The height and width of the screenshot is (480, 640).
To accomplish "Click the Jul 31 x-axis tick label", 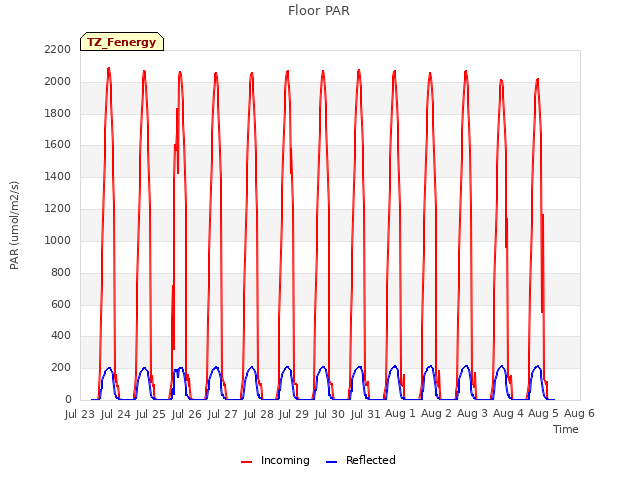I will point(365,414).
